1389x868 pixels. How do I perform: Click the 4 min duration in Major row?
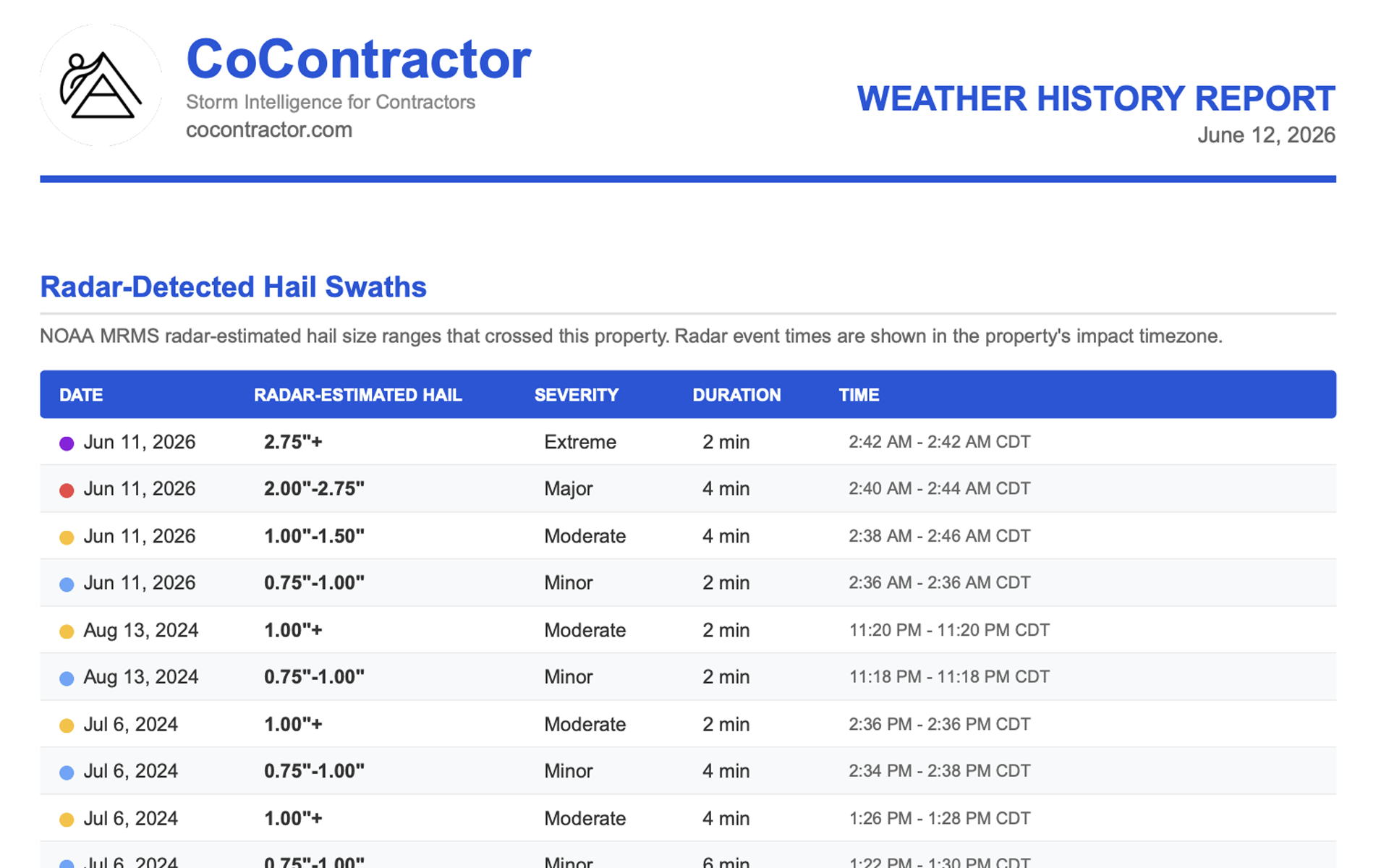(x=726, y=489)
